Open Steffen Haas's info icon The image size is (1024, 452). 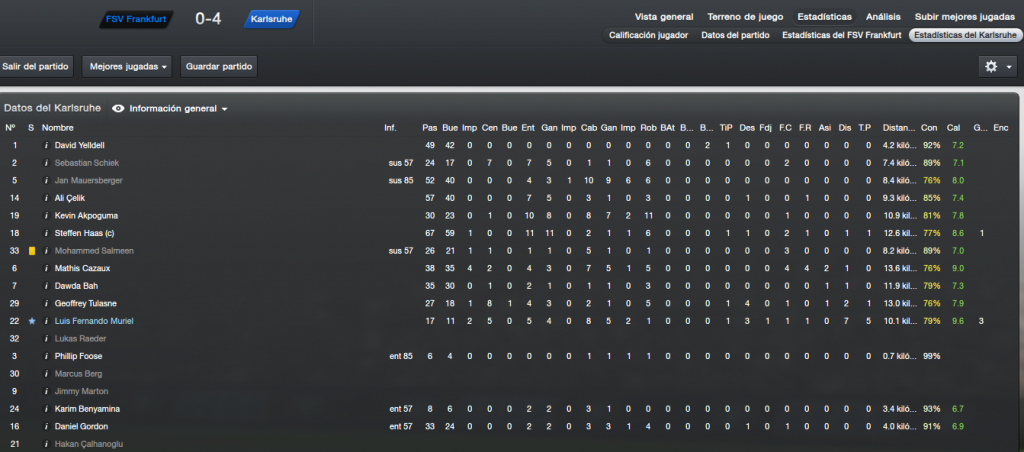tap(46, 233)
